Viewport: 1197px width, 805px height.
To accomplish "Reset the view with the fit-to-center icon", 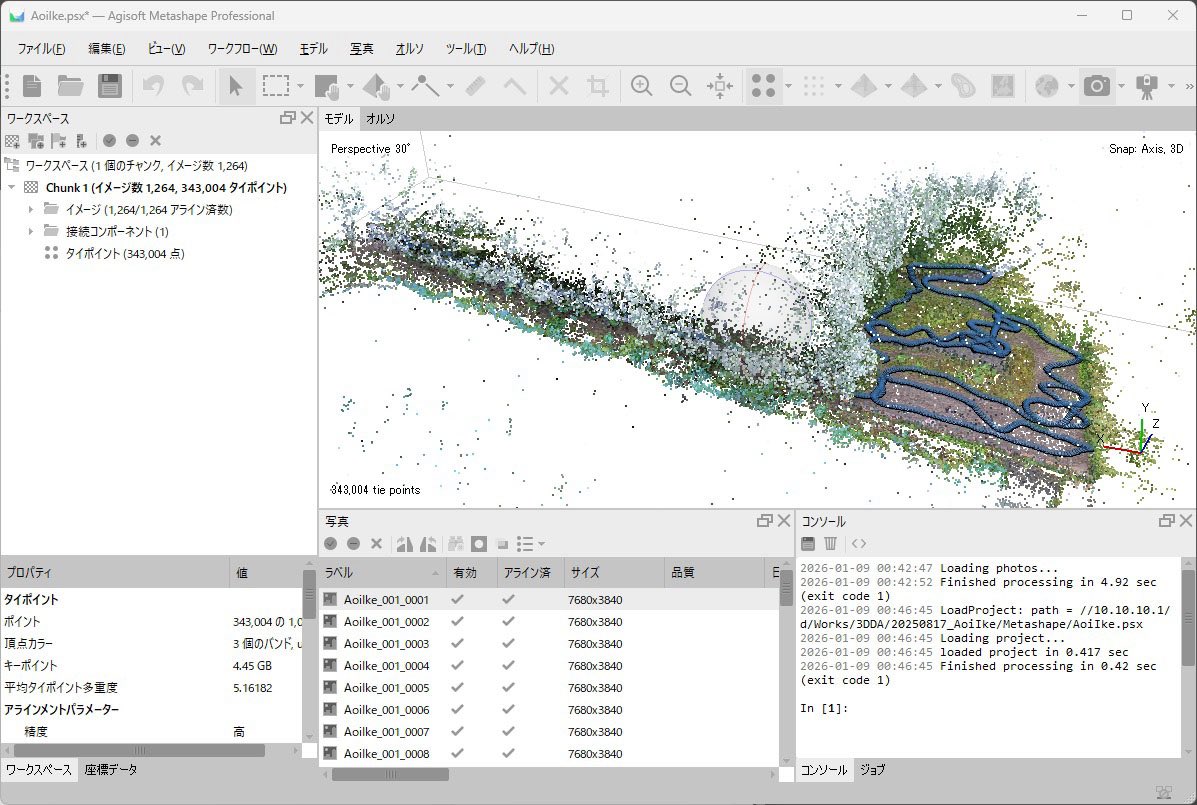I will pyautogui.click(x=720, y=85).
